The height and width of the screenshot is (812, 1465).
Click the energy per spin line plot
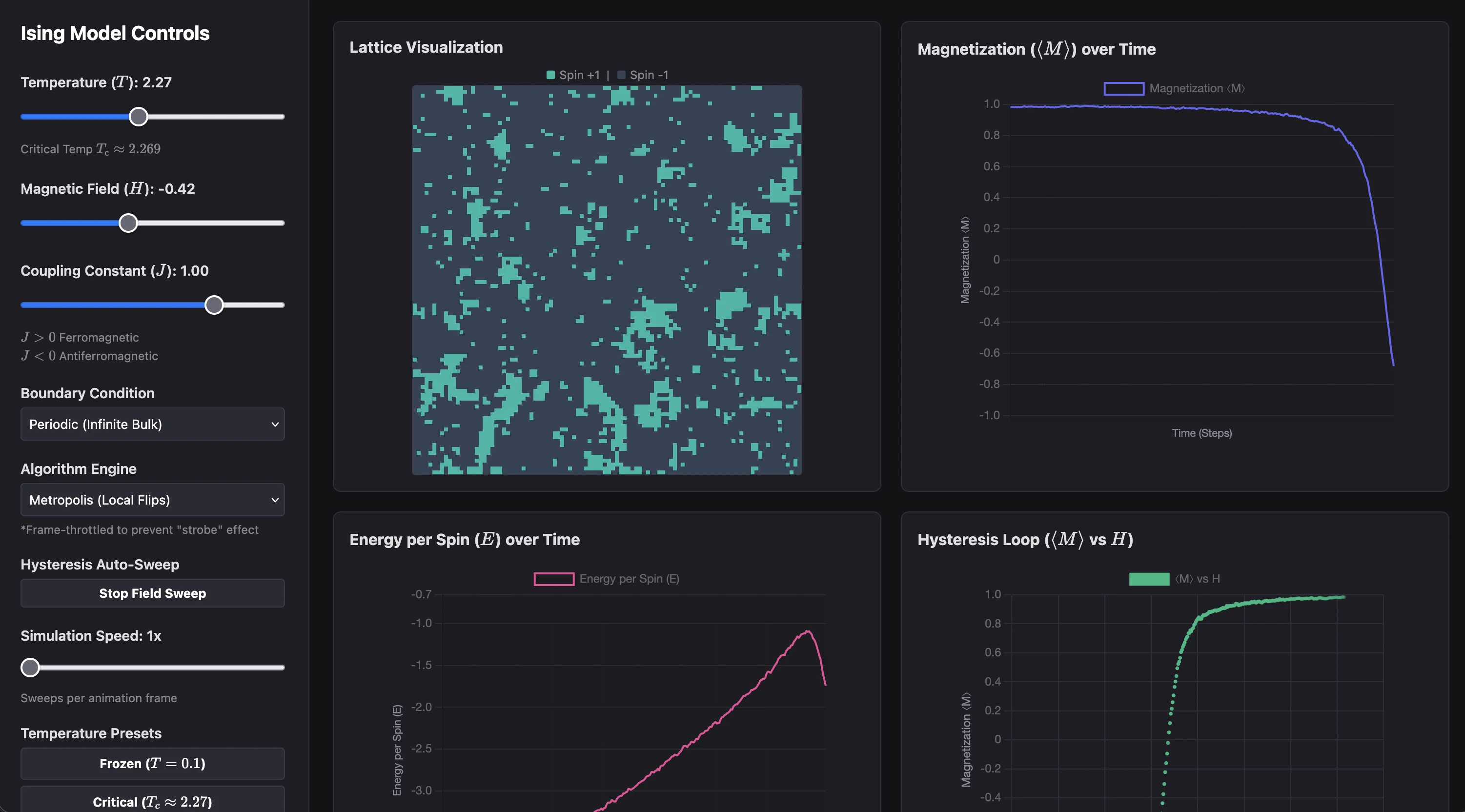pyautogui.click(x=633, y=703)
